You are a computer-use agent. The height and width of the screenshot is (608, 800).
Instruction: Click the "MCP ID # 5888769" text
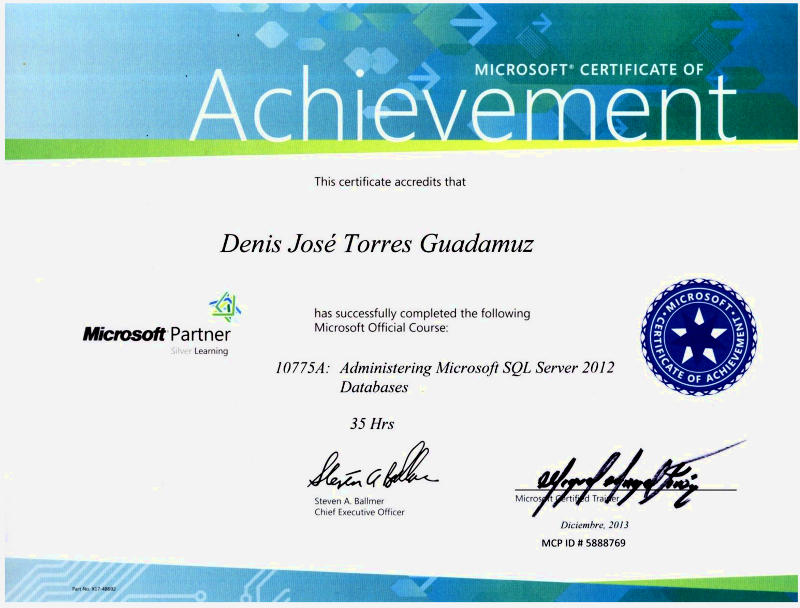point(583,543)
